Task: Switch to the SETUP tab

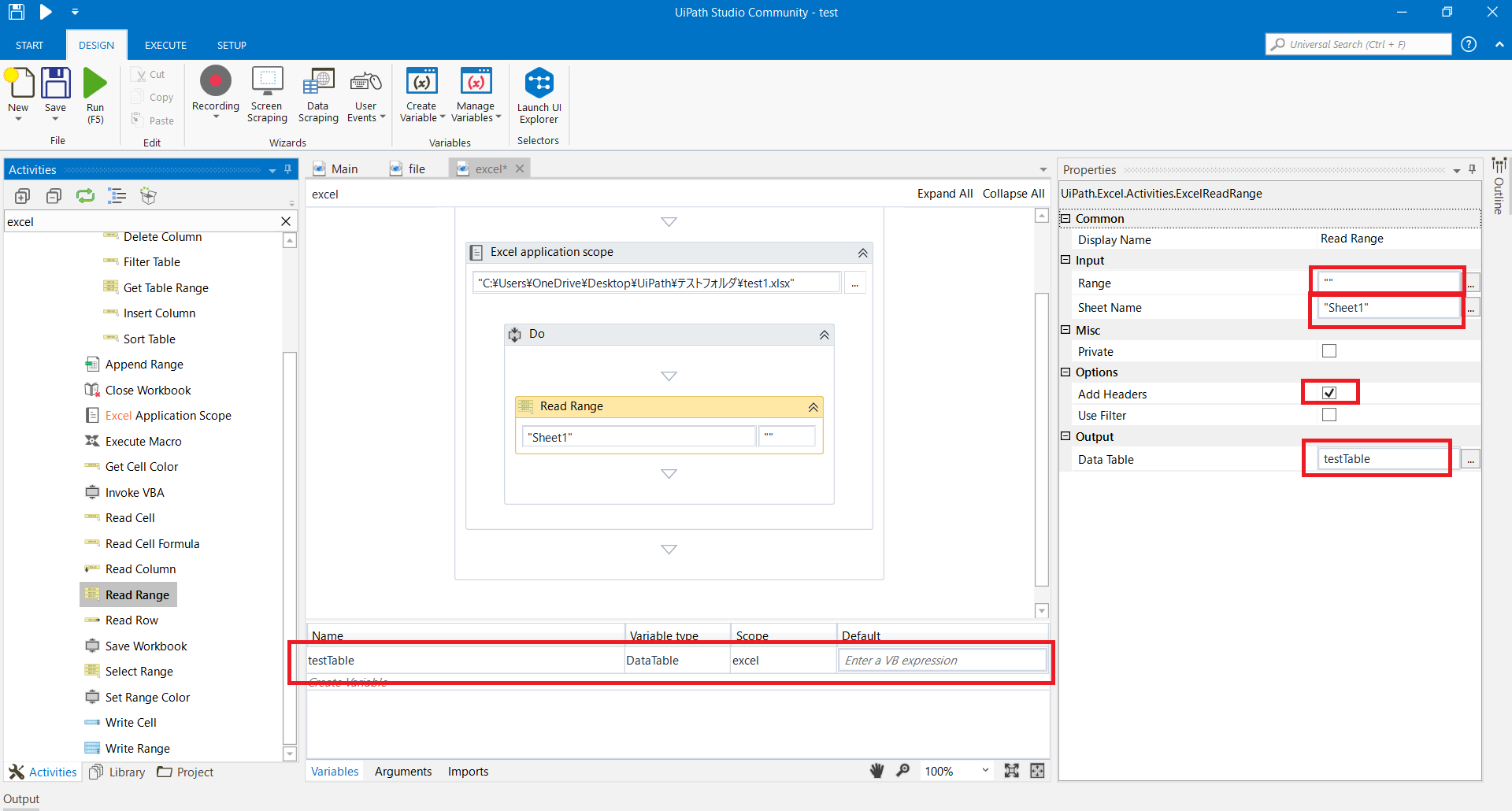Action: (x=232, y=45)
